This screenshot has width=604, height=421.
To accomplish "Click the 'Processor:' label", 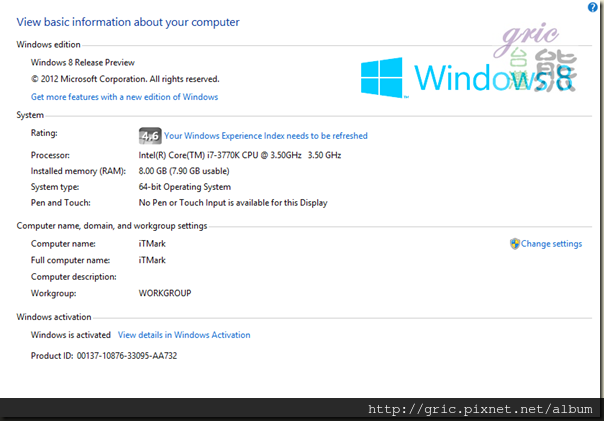I will point(50,155).
